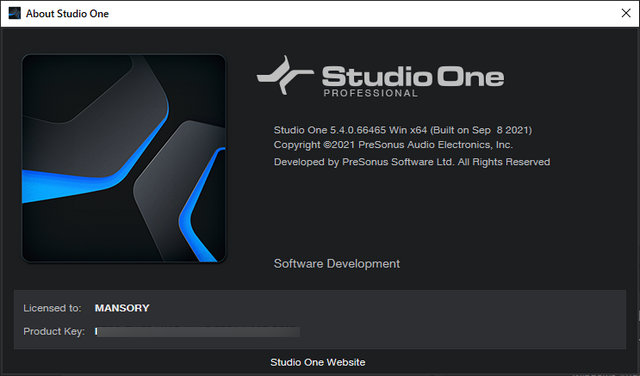Open the Studio One Website link

[x=318, y=362]
